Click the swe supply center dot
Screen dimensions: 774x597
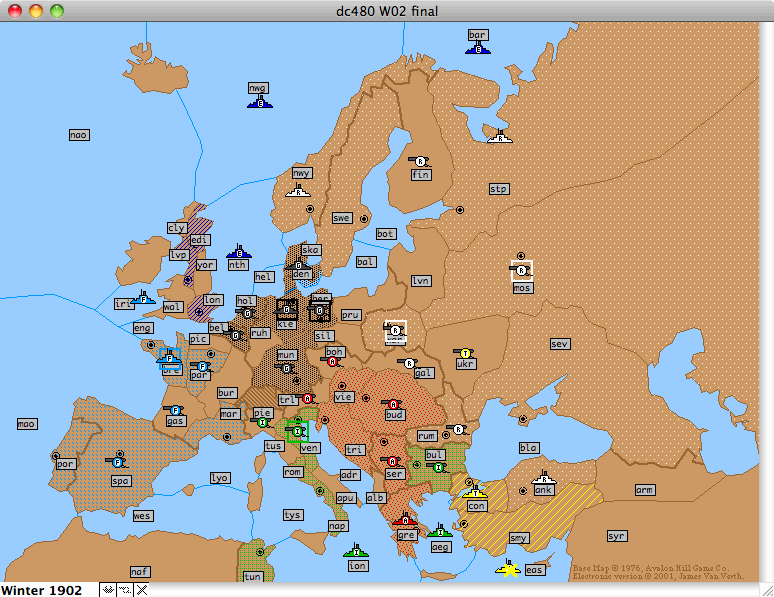tap(364, 218)
